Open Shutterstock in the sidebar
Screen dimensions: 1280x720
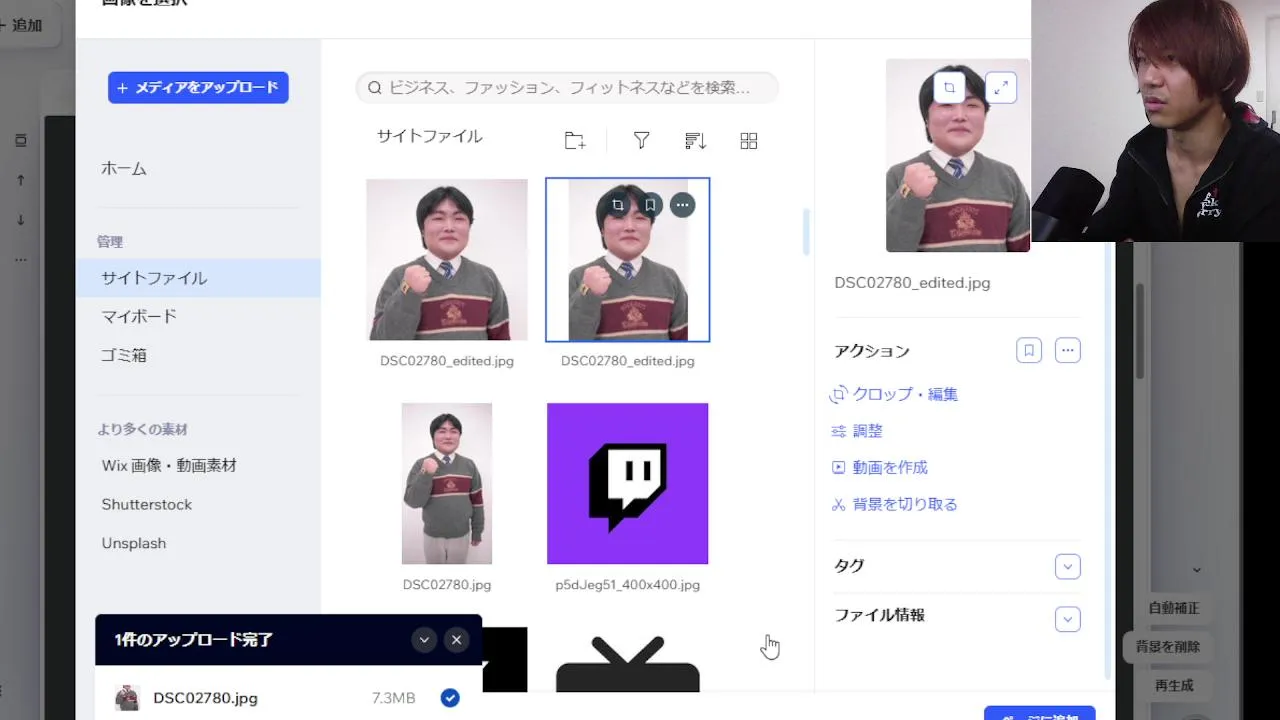147,504
